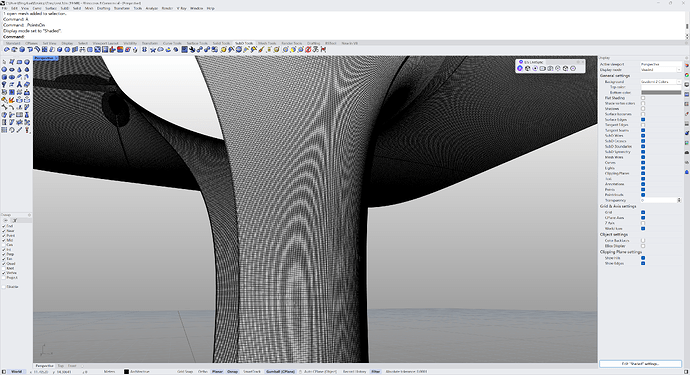This screenshot has height=375, width=690.
Task: Open top red panel icon on right strip
Action: (686, 66)
